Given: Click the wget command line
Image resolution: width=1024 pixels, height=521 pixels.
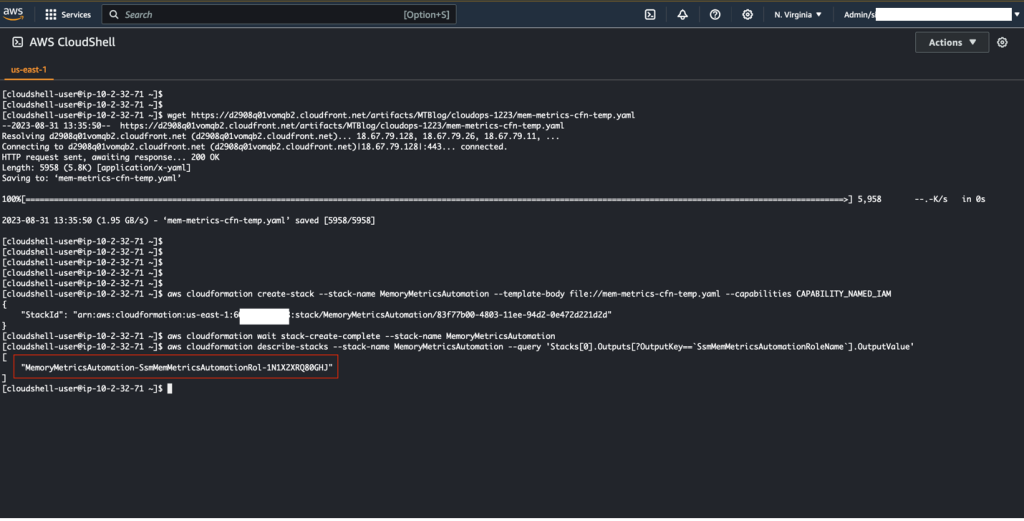Looking at the screenshot, I should 319,116.
